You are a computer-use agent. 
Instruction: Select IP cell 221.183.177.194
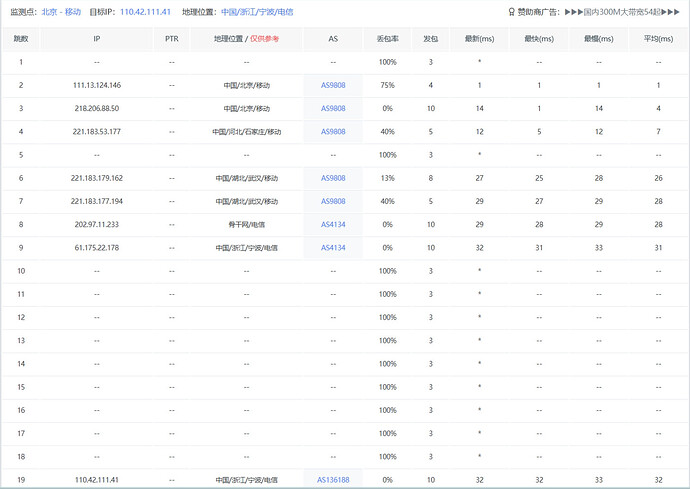(97, 201)
